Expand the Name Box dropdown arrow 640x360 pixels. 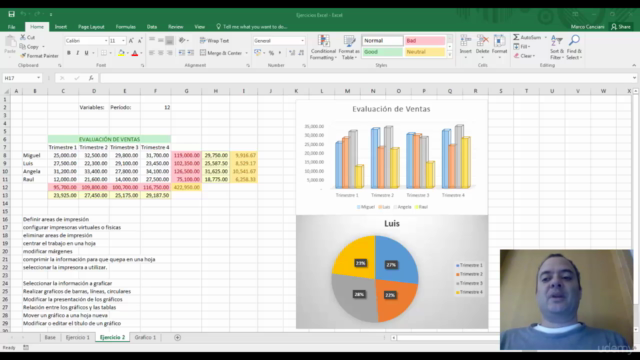point(38,78)
